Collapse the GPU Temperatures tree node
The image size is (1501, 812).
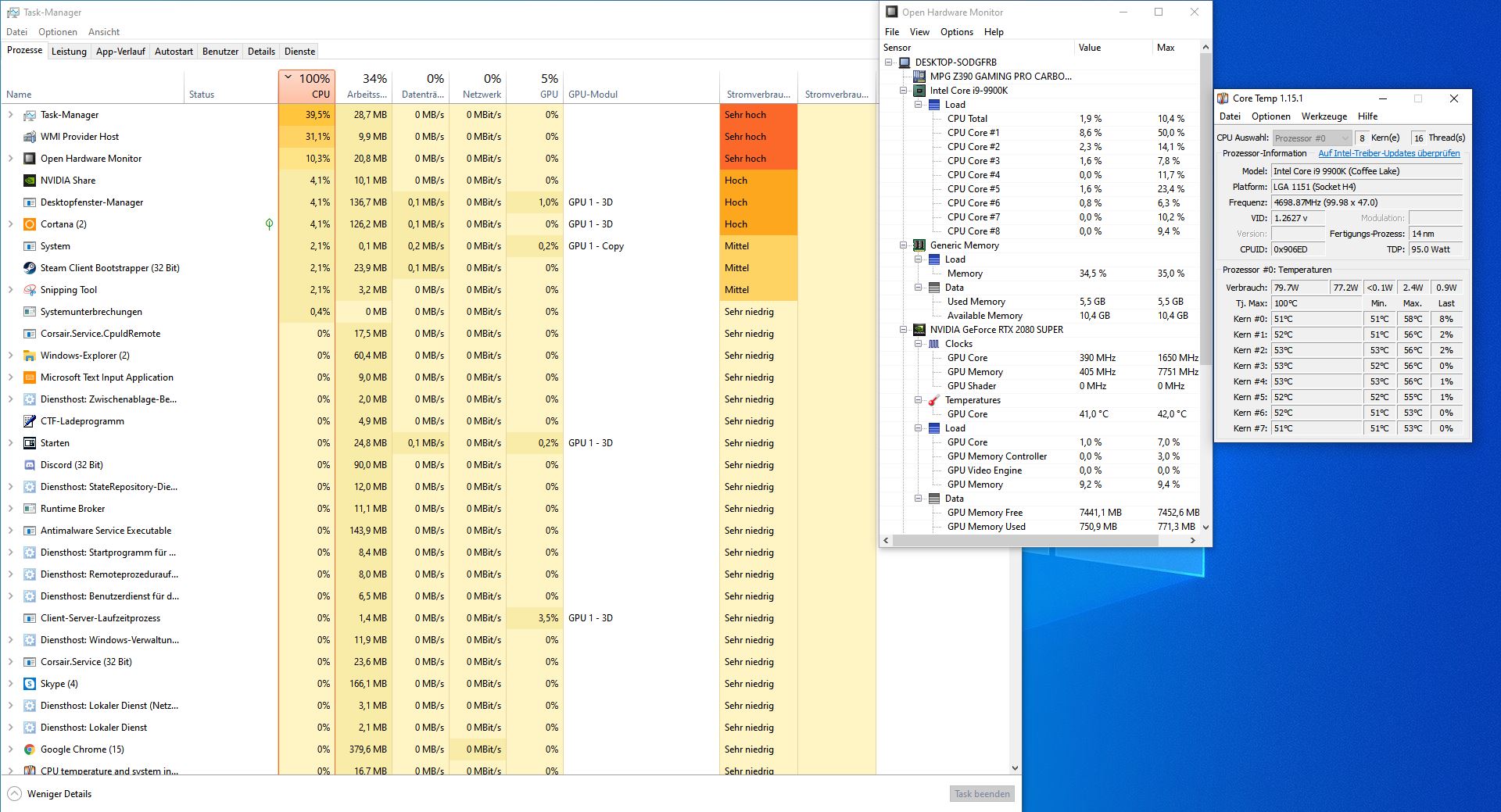(x=919, y=400)
